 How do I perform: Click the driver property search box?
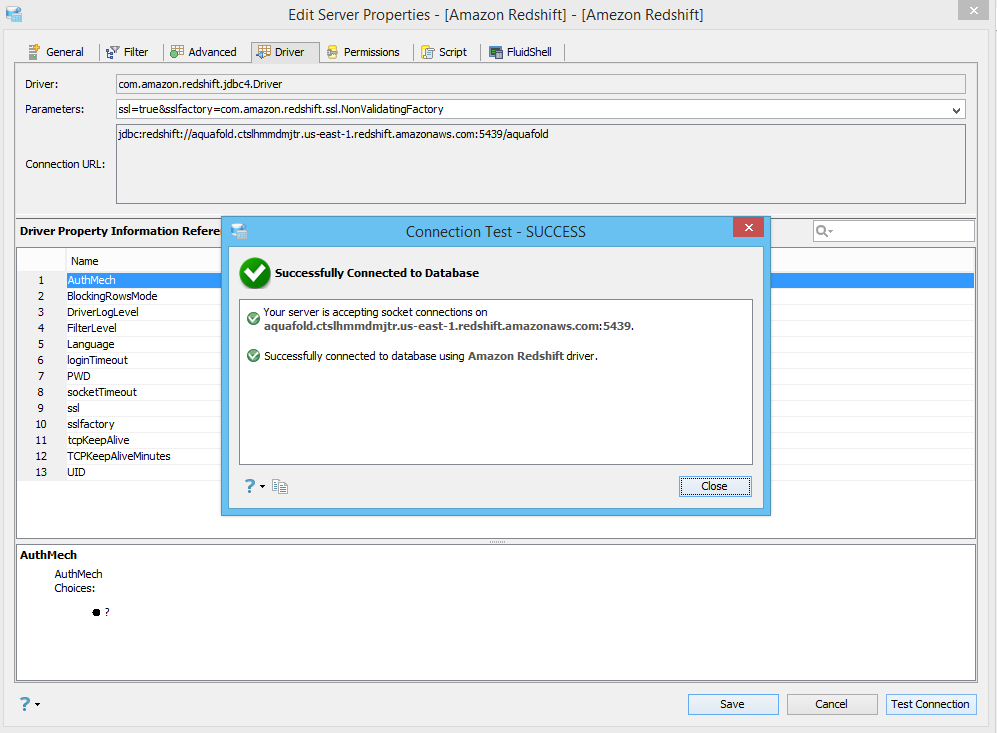pyautogui.click(x=893, y=231)
